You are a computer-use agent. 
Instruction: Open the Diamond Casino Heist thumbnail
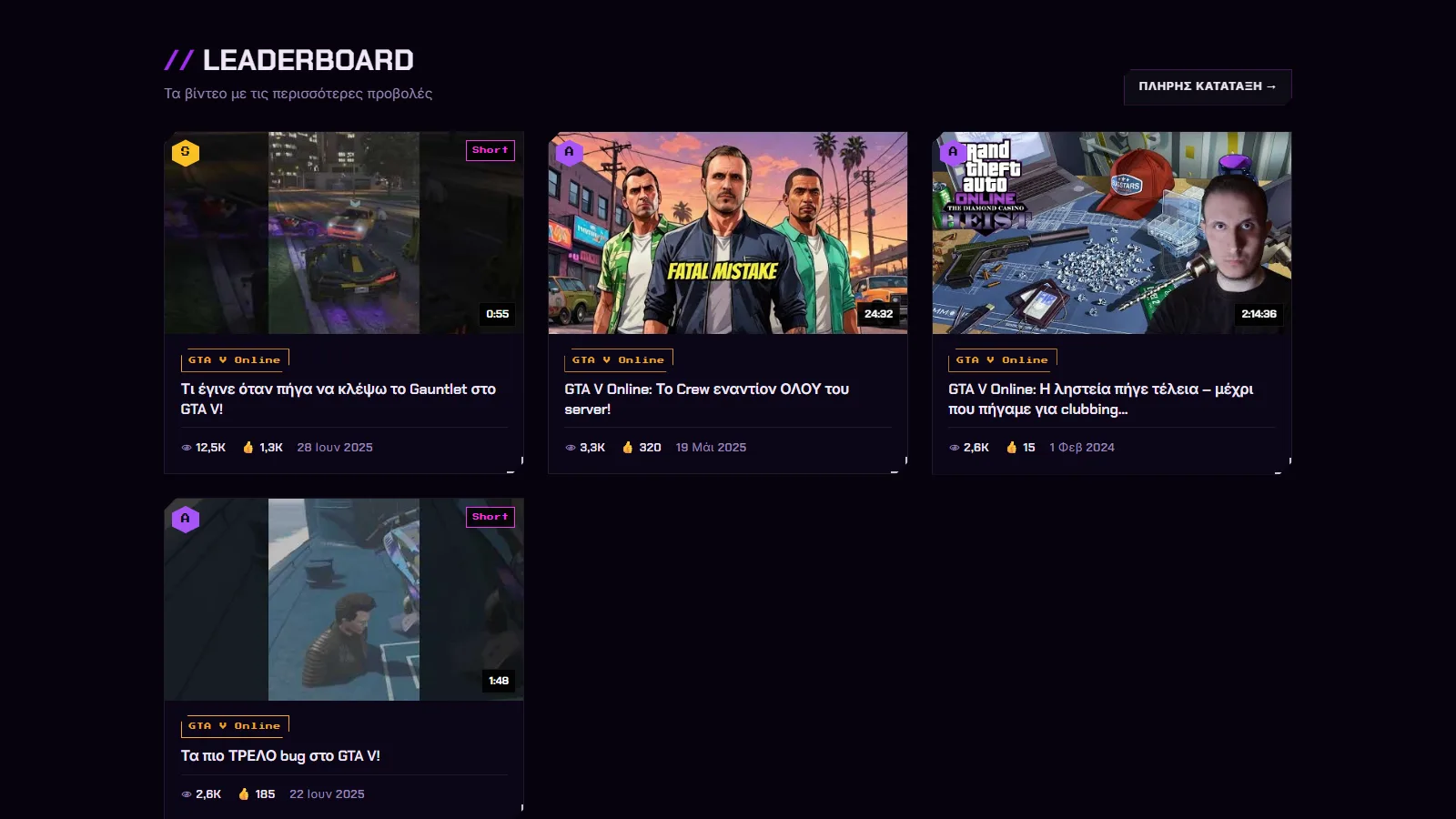pyautogui.click(x=1112, y=233)
